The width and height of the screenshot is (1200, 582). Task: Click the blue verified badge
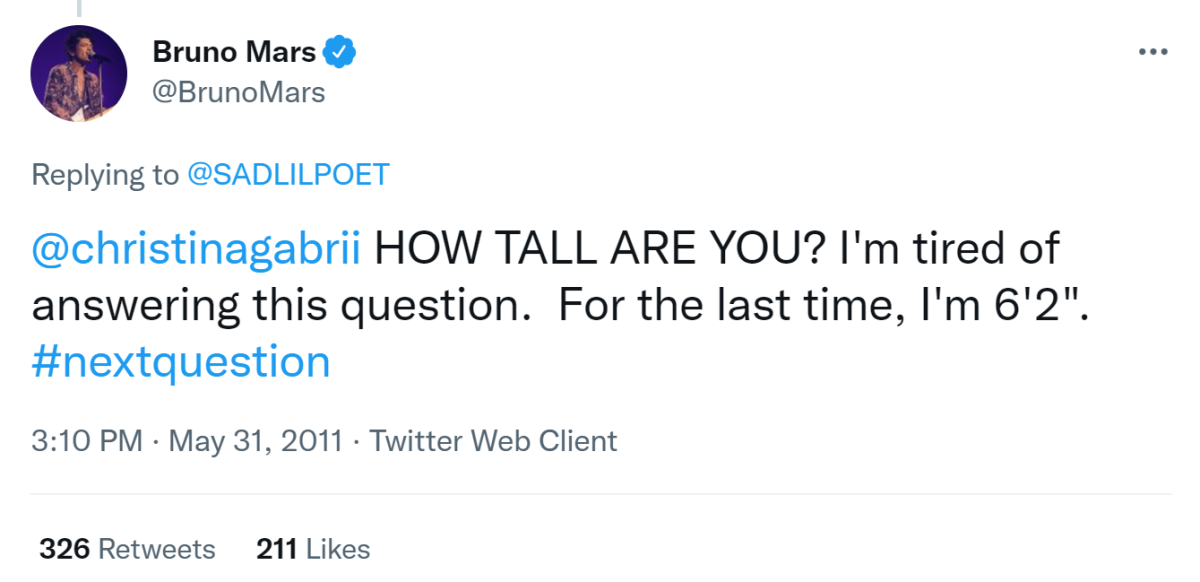click(342, 52)
